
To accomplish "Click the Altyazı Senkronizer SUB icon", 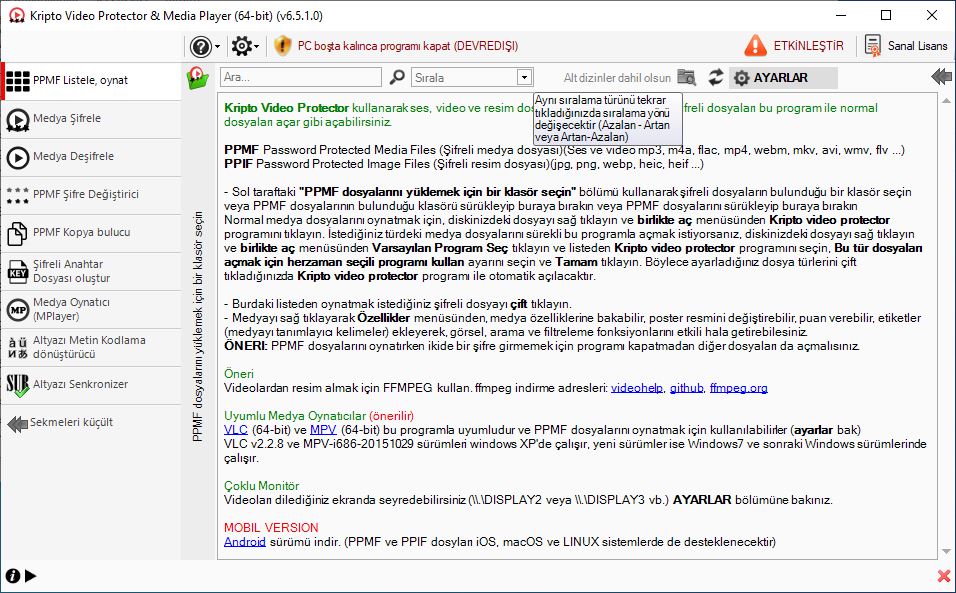I will (x=18, y=385).
